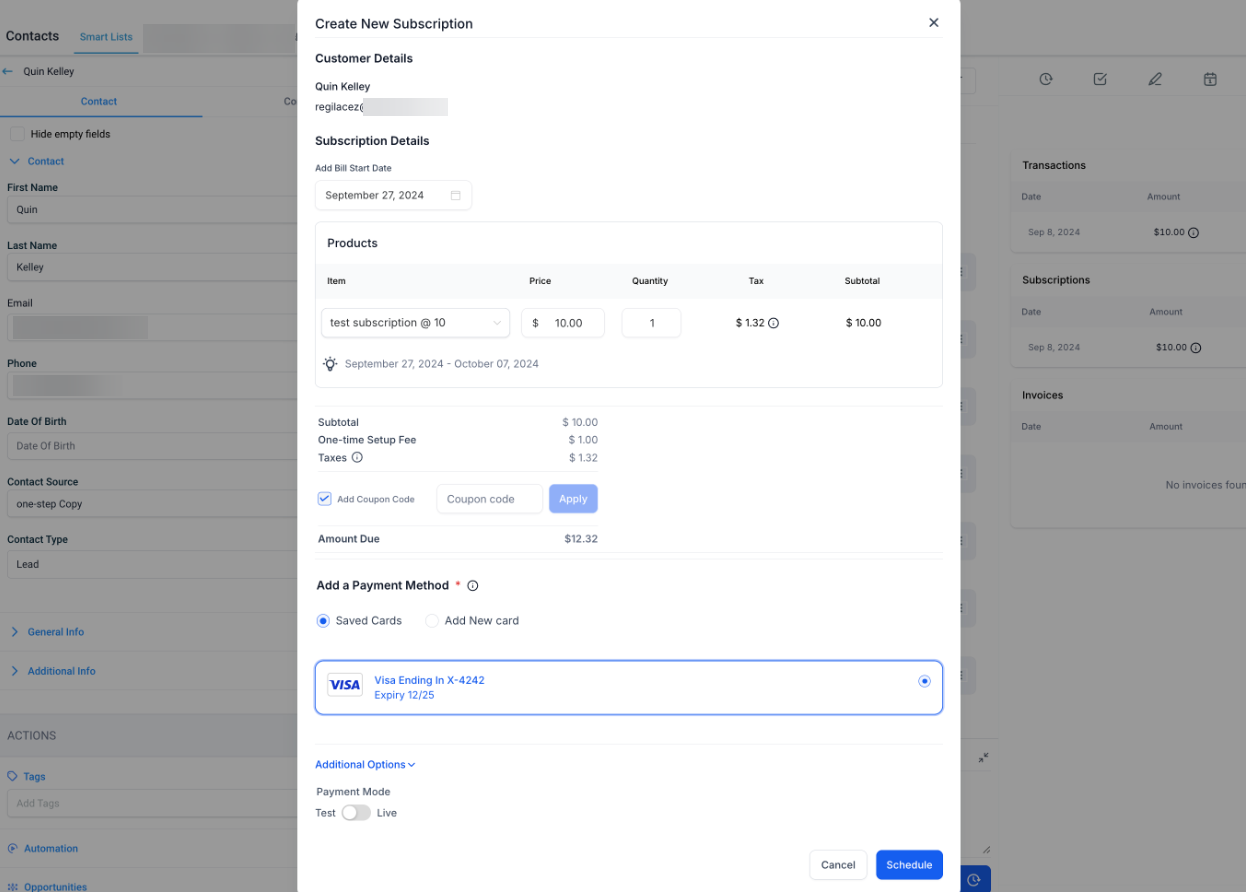Image resolution: width=1246 pixels, height=892 pixels.
Task: Enable the Hide empty fields checkbox
Action: 17,134
